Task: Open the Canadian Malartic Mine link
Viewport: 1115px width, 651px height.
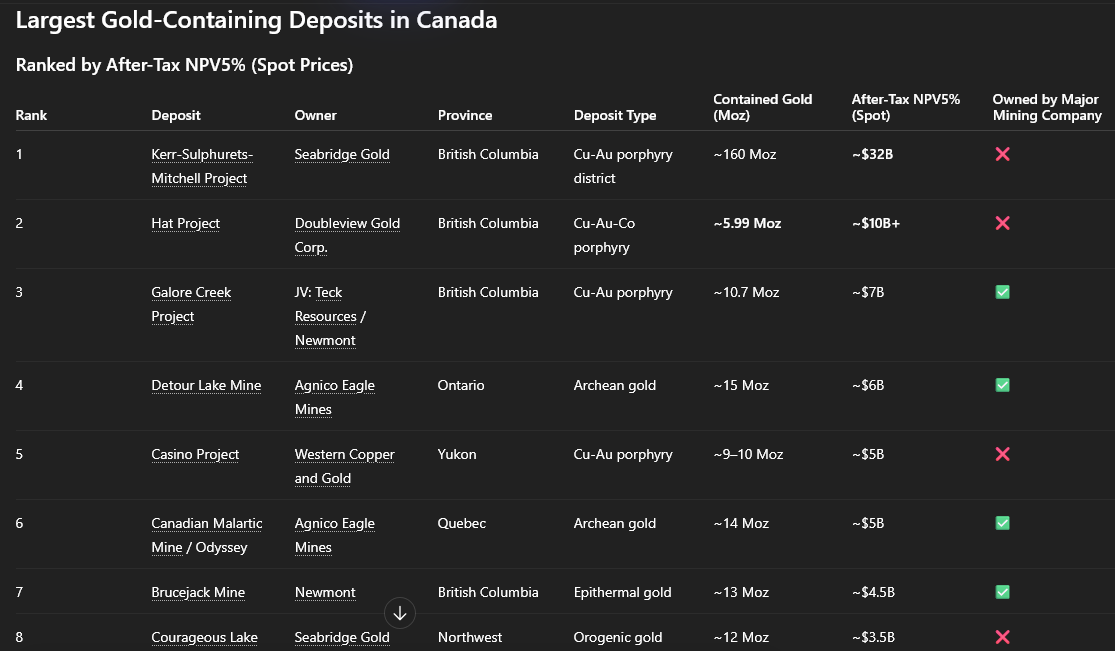Action: [206, 523]
